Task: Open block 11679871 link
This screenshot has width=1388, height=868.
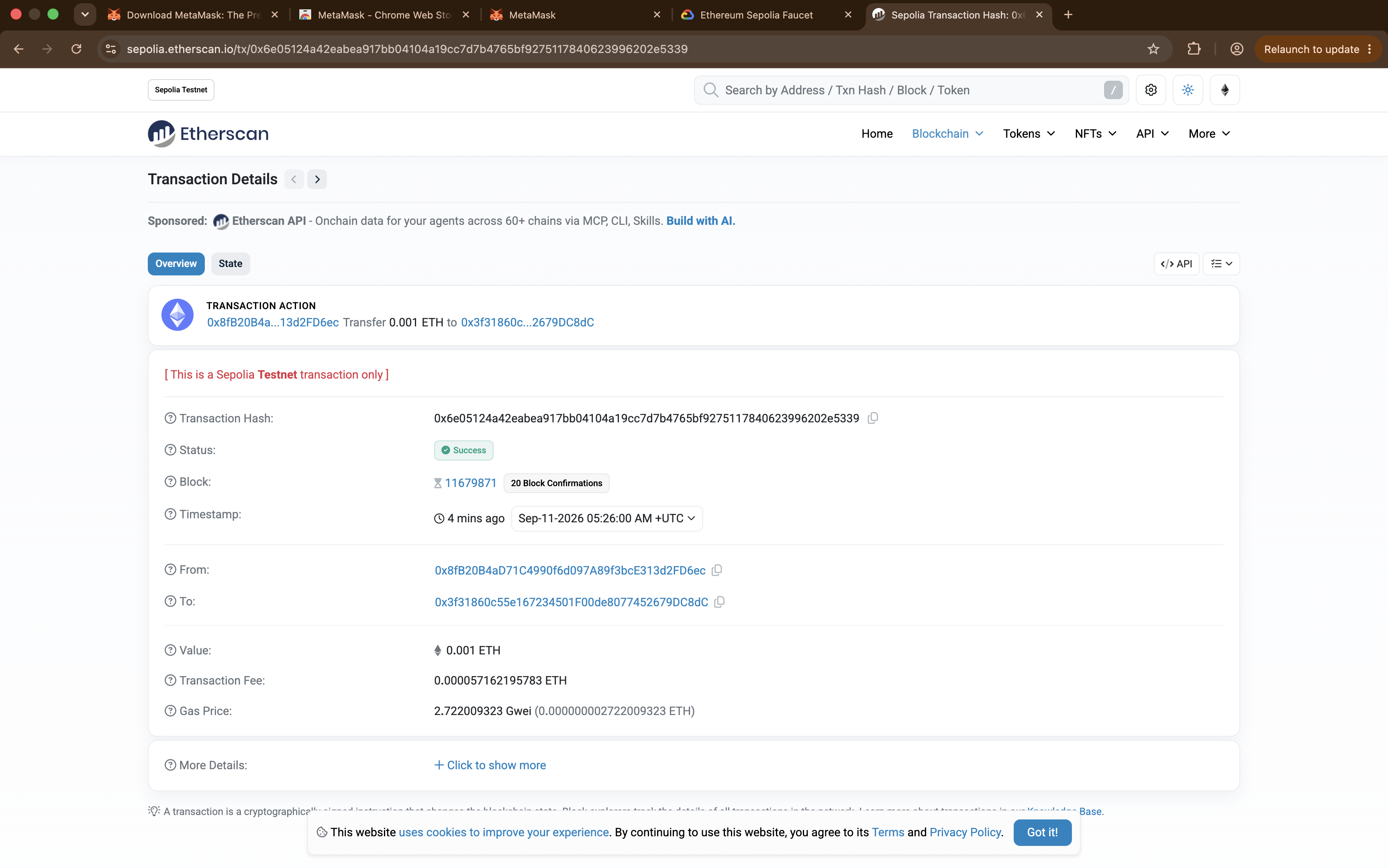Action: pyautogui.click(x=470, y=483)
